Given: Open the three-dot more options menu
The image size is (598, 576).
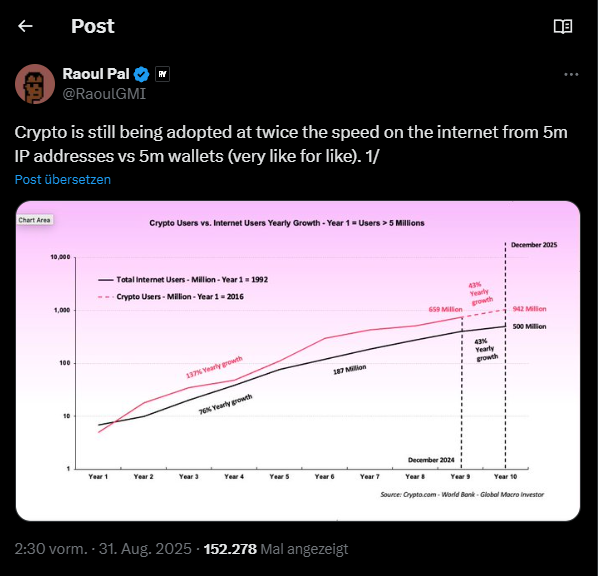Looking at the screenshot, I should point(571,74).
